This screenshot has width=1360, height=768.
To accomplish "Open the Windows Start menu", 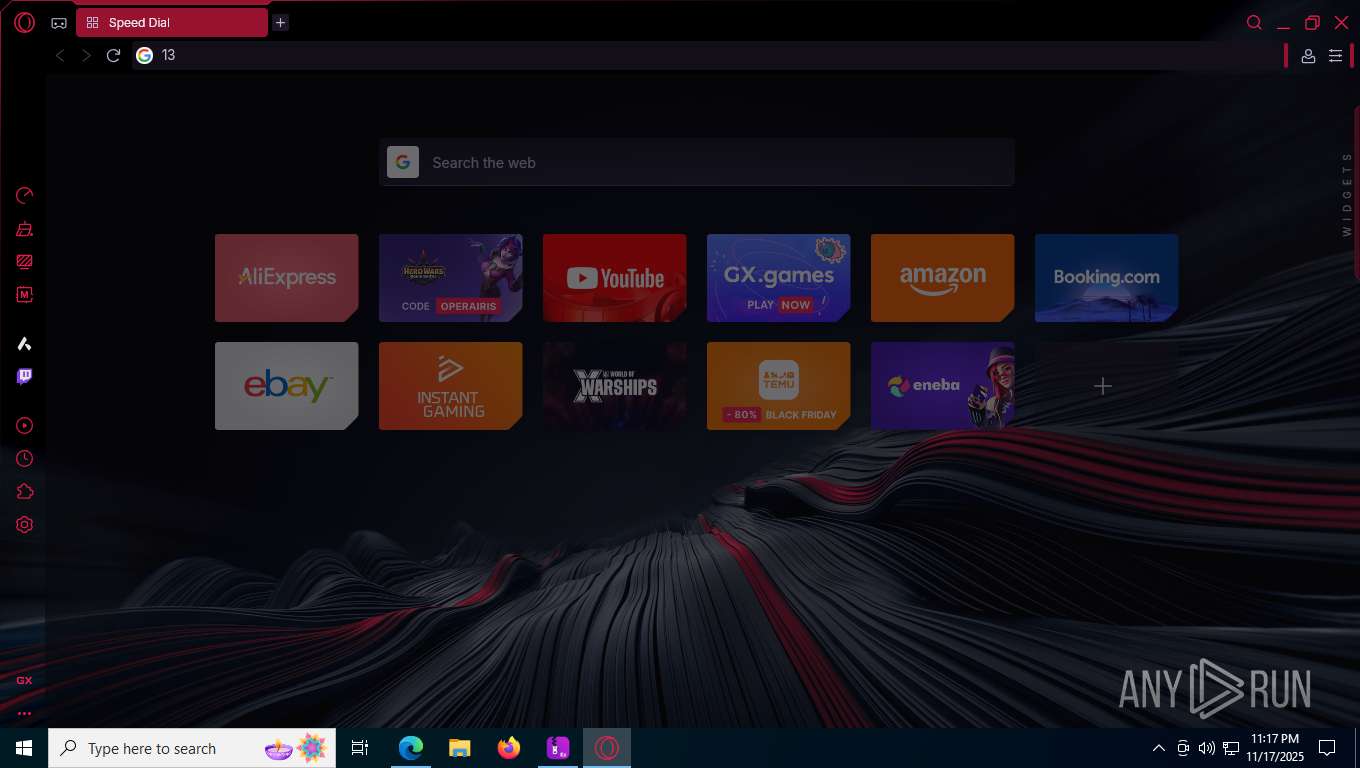I will (24, 748).
